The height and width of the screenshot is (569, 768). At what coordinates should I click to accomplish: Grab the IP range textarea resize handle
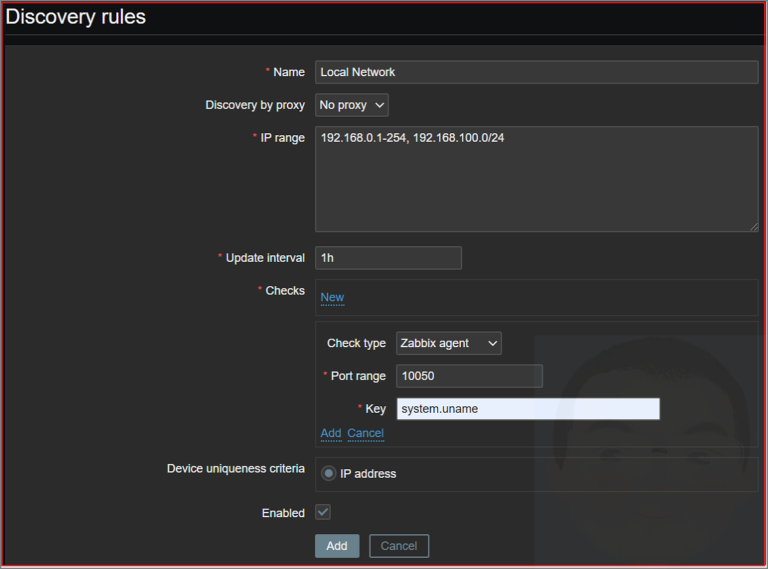click(x=753, y=227)
